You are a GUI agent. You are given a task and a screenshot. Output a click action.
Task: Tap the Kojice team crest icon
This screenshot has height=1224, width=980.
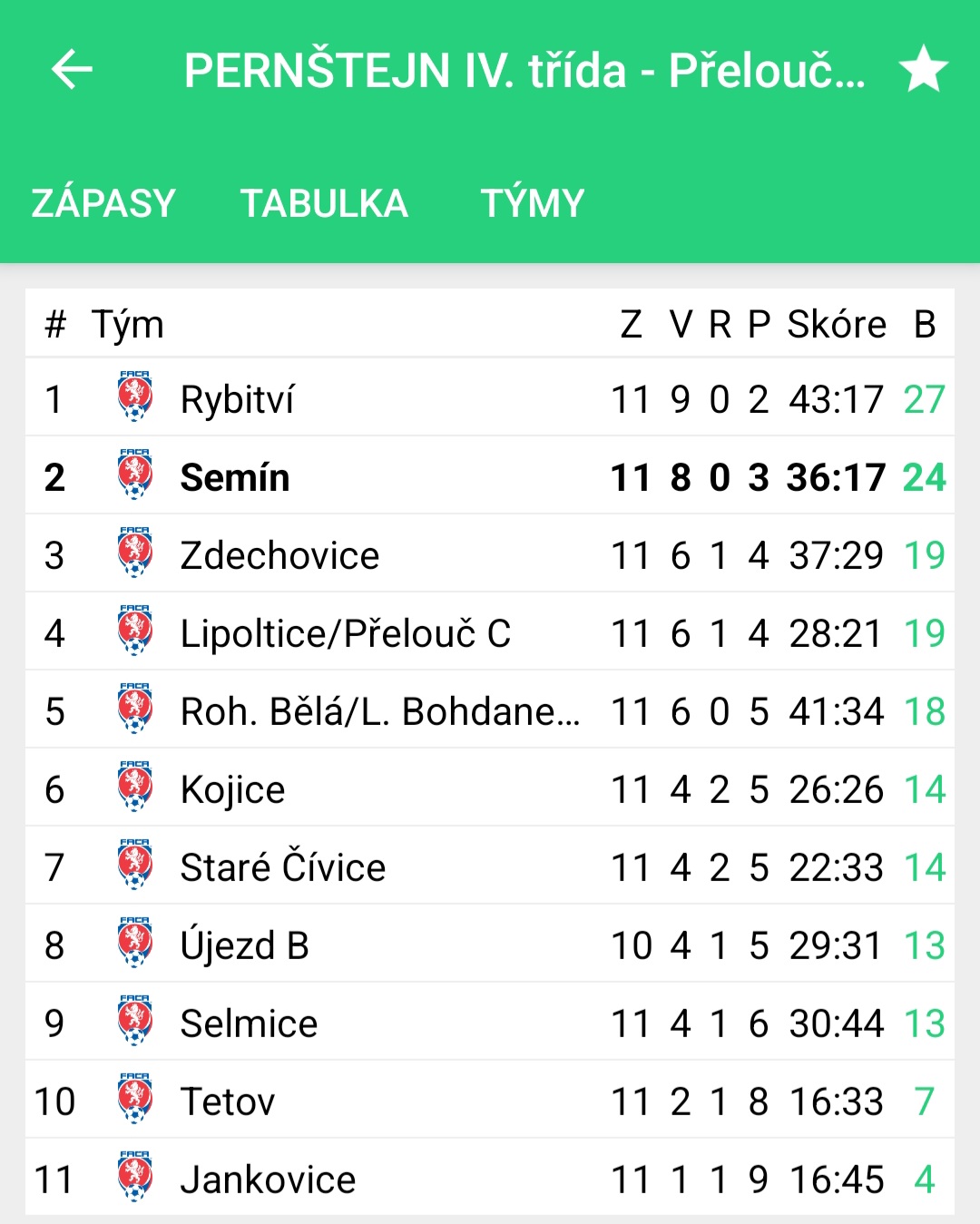point(135,786)
